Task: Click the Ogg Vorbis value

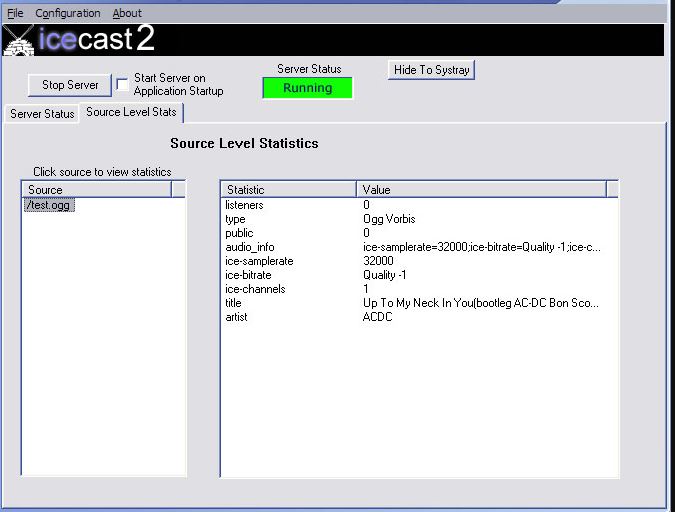Action: click(x=389, y=219)
